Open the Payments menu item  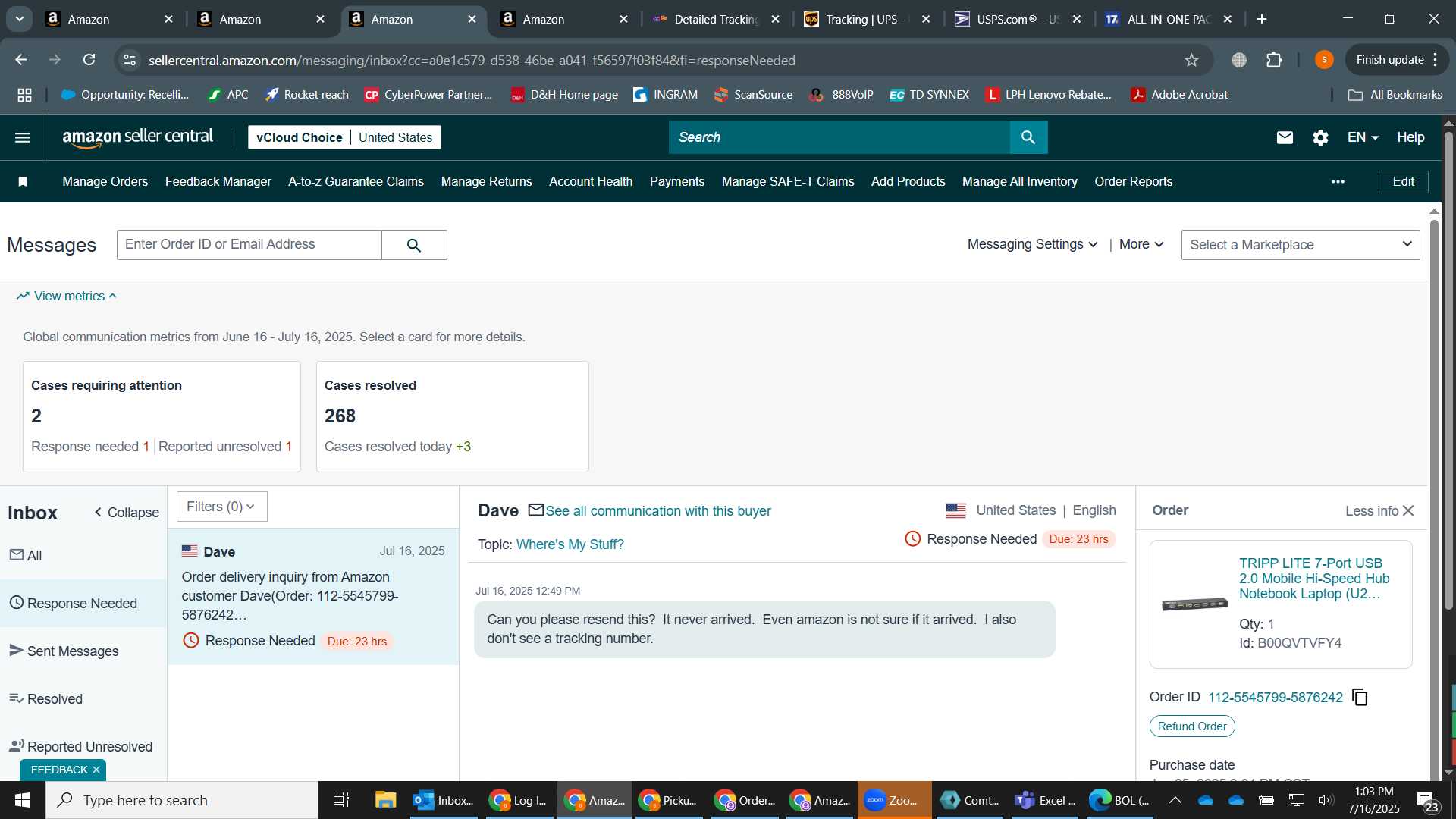[x=677, y=182]
